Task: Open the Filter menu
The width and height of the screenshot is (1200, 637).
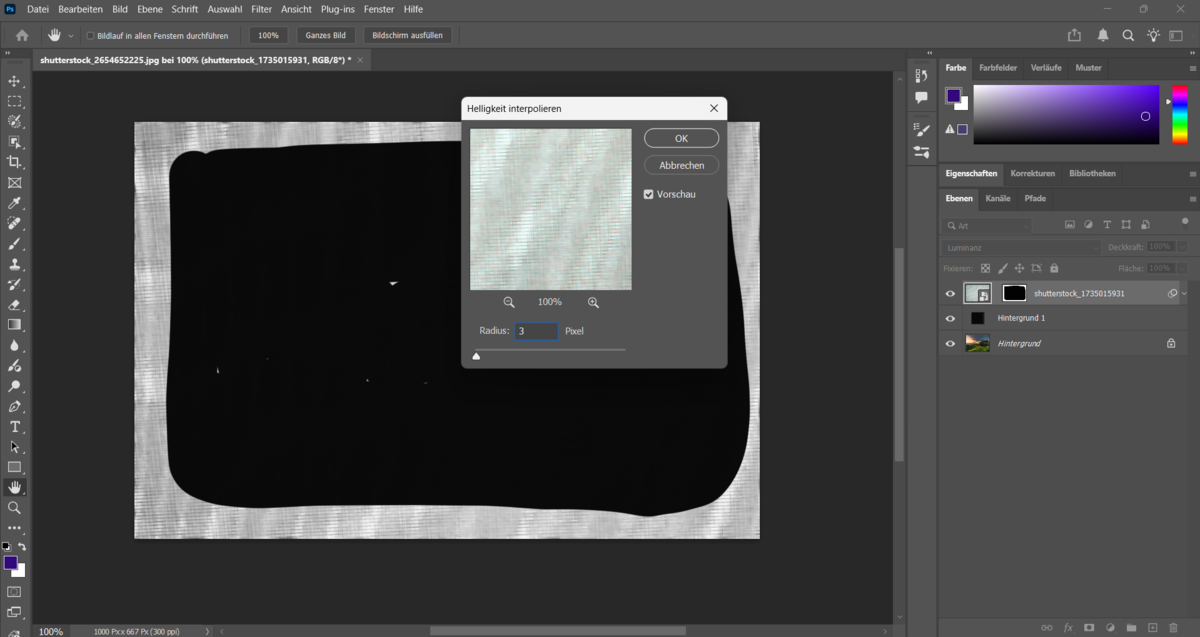Action: pos(261,9)
